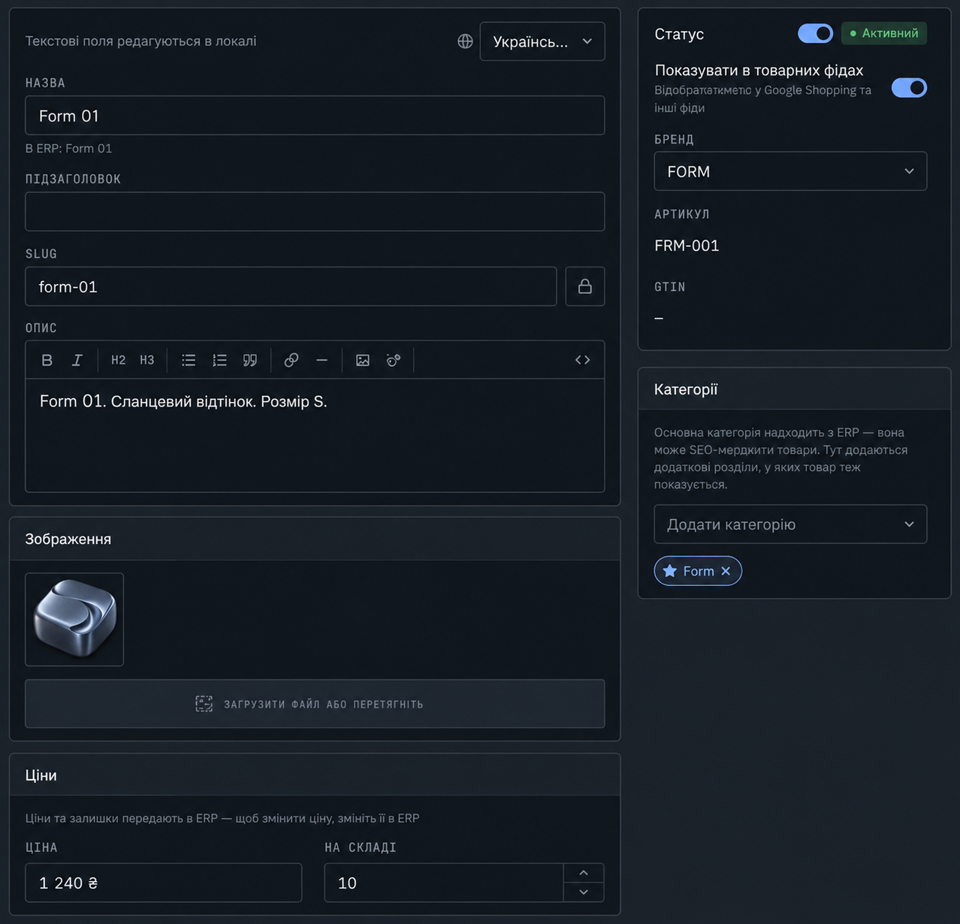Click the 'В ERP: Form 01' hint text
The height and width of the screenshot is (924, 960).
point(69,148)
